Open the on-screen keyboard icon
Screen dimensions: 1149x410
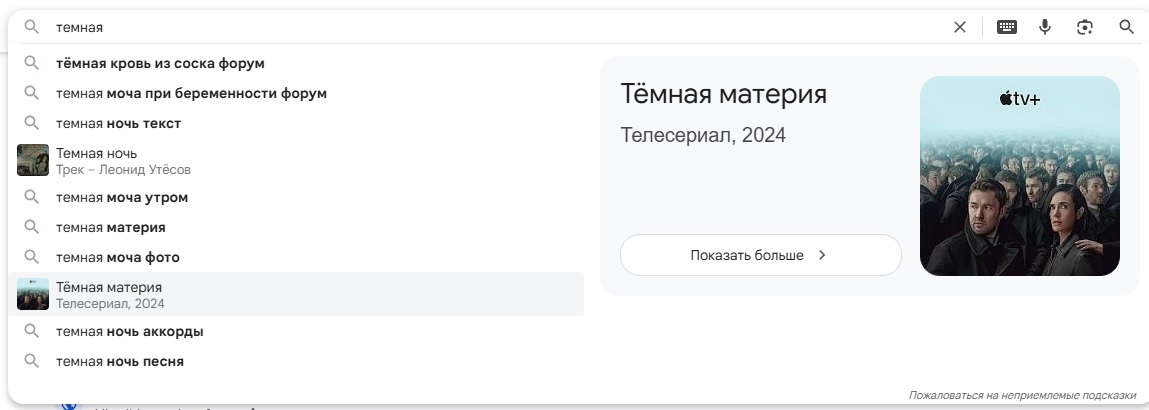(1007, 27)
